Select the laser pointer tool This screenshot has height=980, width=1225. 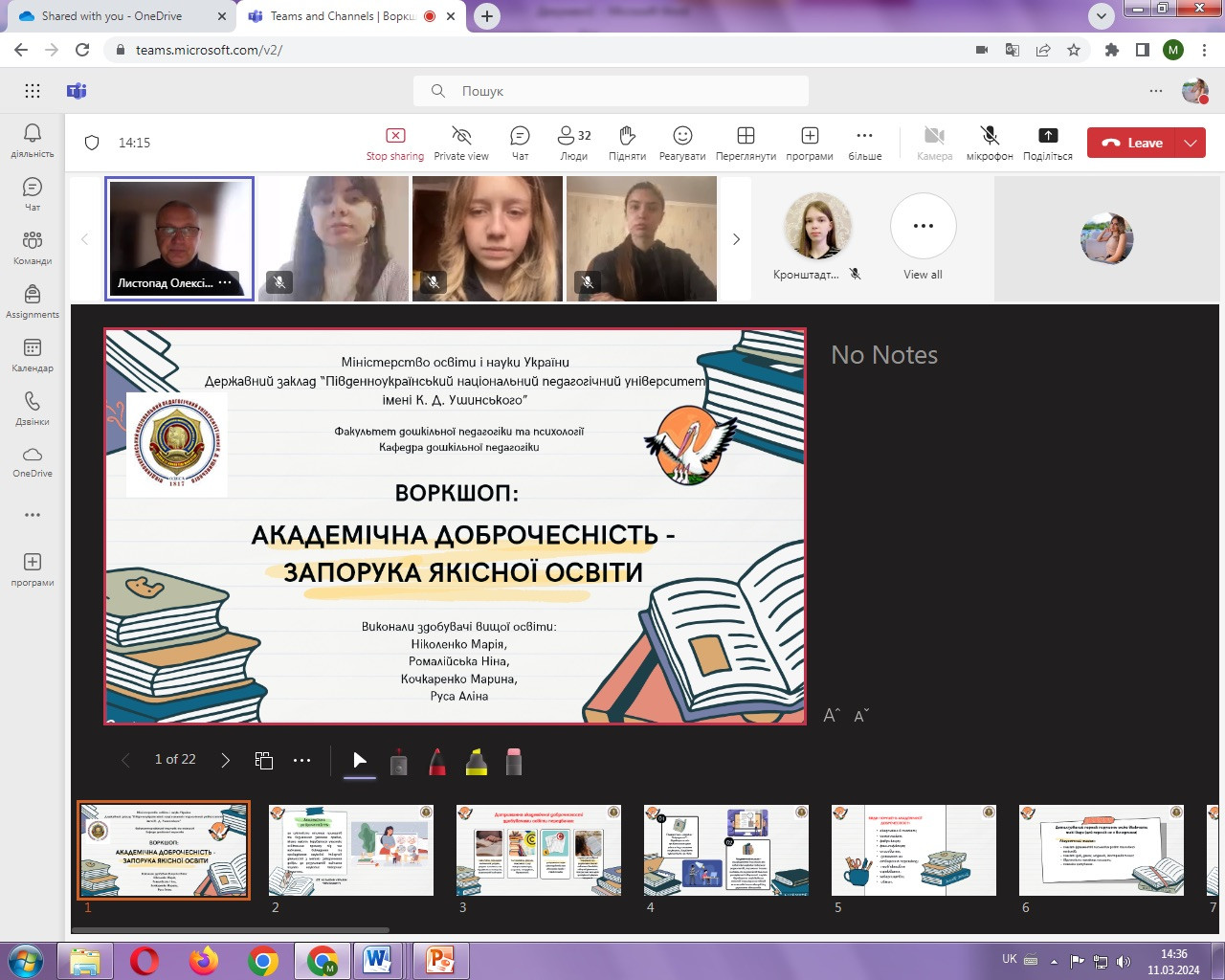[399, 761]
